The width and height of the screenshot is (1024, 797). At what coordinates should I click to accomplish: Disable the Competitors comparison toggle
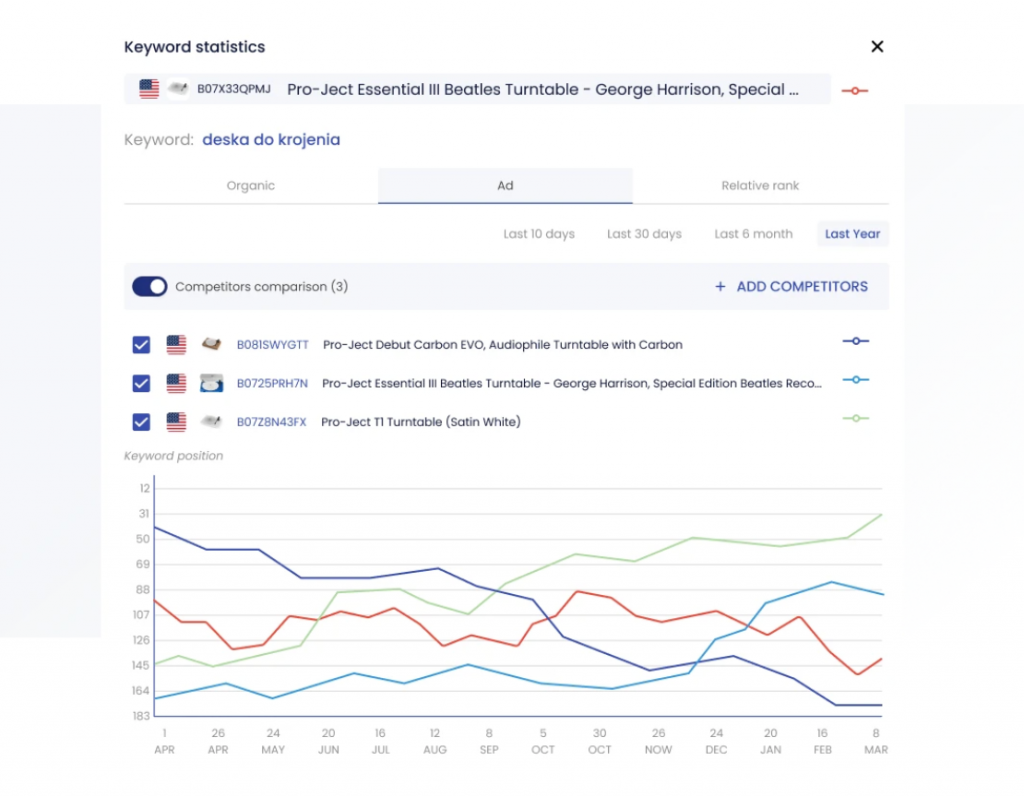point(149,286)
